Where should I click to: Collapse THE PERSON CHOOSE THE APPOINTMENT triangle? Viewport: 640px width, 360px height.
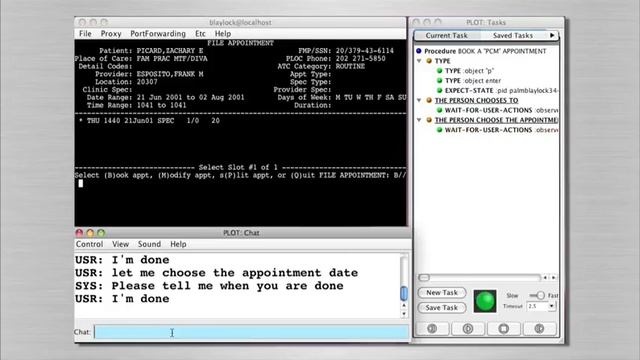click(x=419, y=120)
